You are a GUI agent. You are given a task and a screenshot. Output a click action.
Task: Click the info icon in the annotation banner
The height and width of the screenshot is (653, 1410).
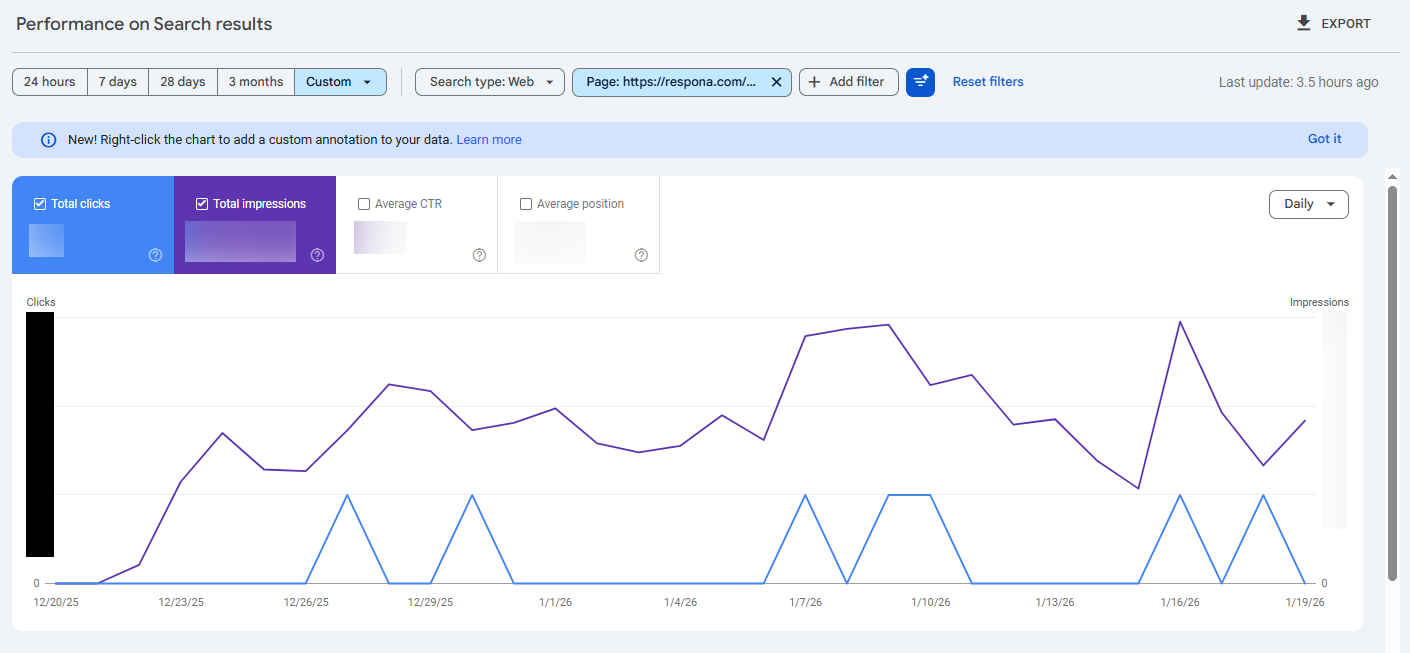49,139
